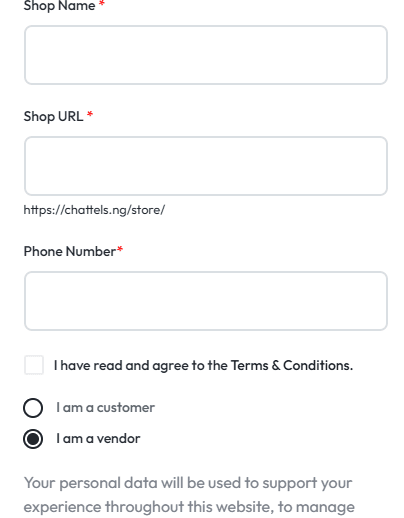Viewport: 404px width, 518px height.
Task: Click the 'Your personal data will be used' text
Action: (134, 483)
